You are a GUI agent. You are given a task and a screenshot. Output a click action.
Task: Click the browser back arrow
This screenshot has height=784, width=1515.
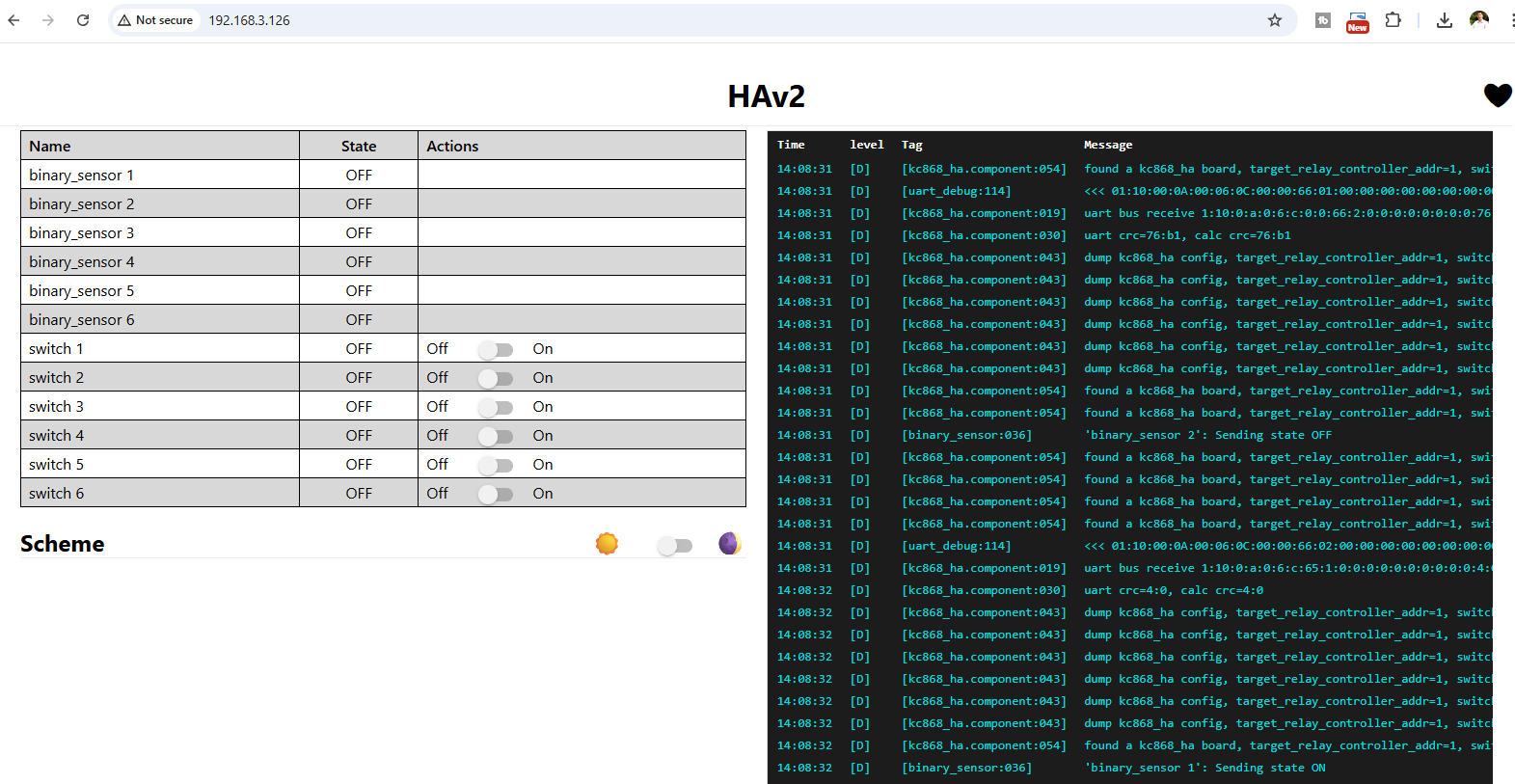click(x=14, y=20)
